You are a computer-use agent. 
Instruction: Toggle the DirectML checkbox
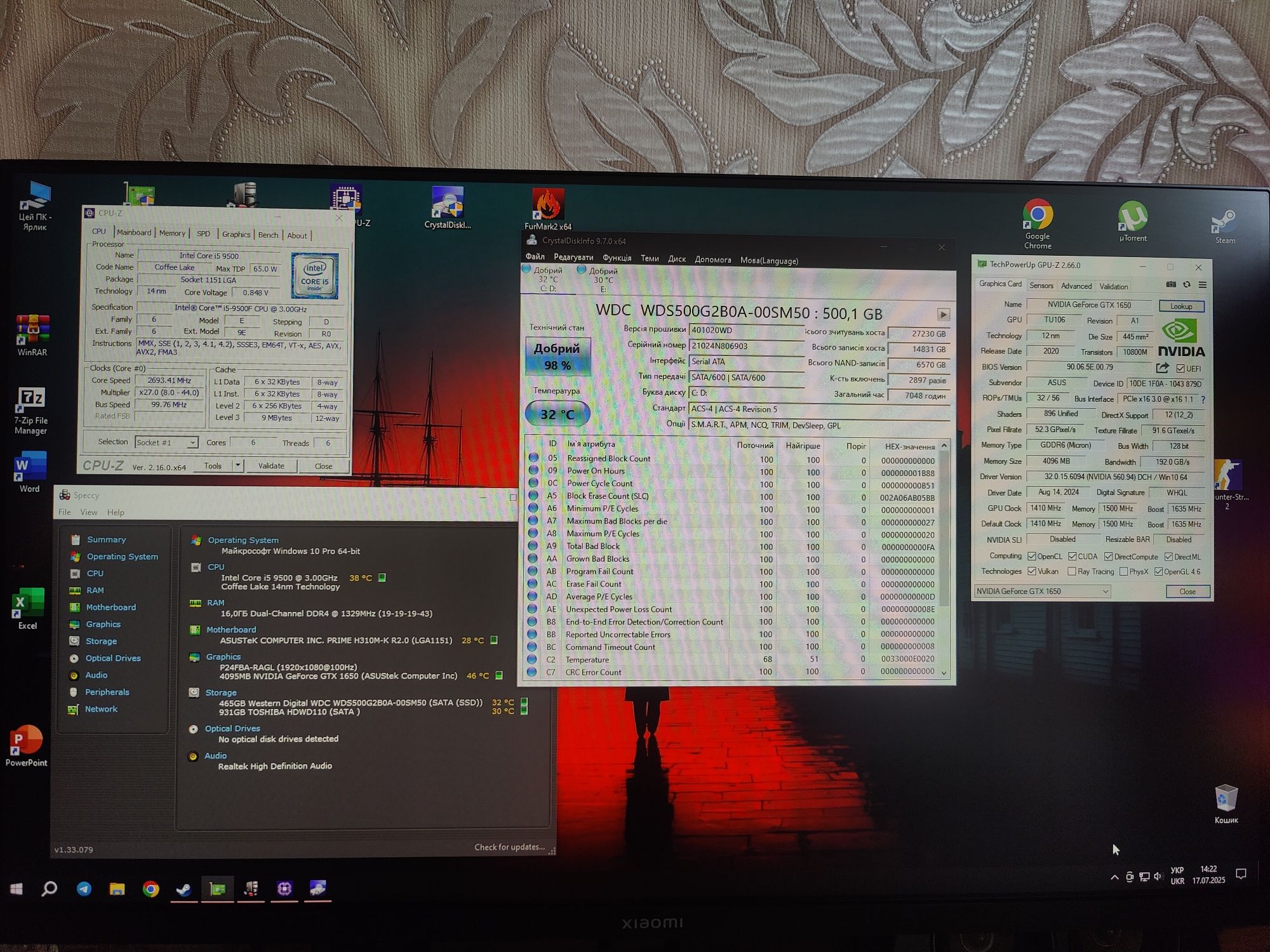tap(1168, 557)
